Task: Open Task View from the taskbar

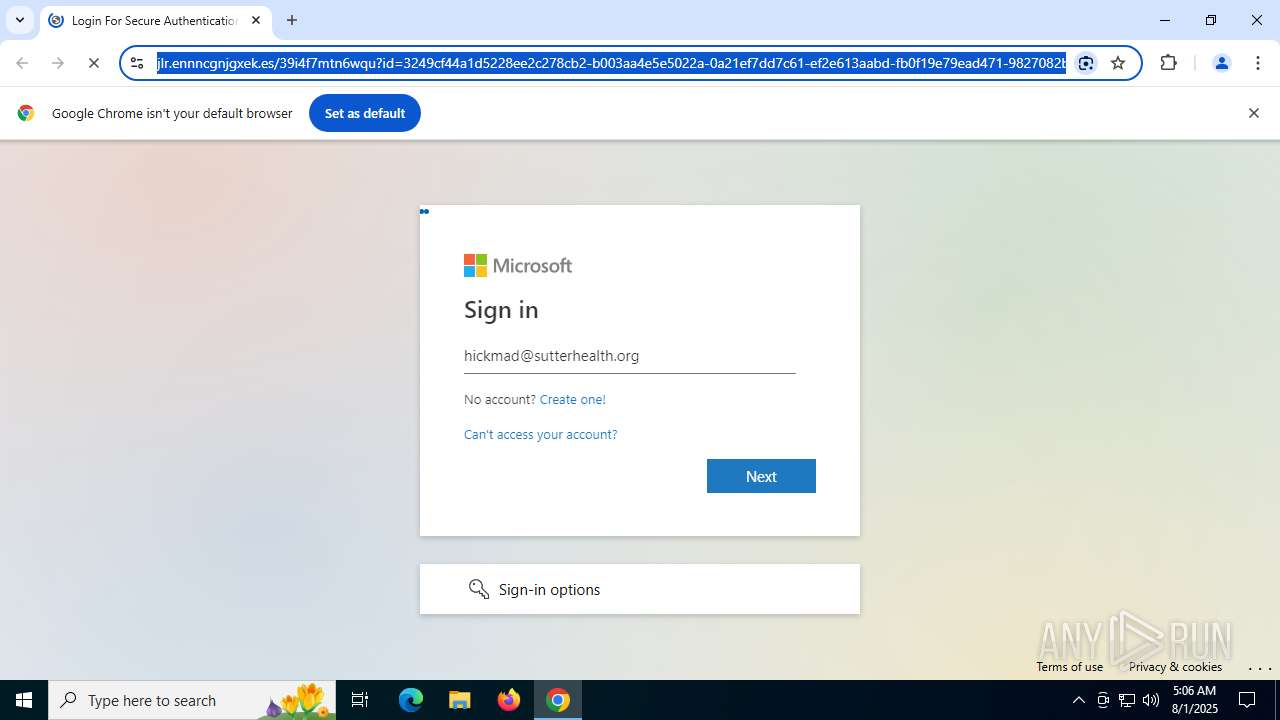Action: point(360,700)
